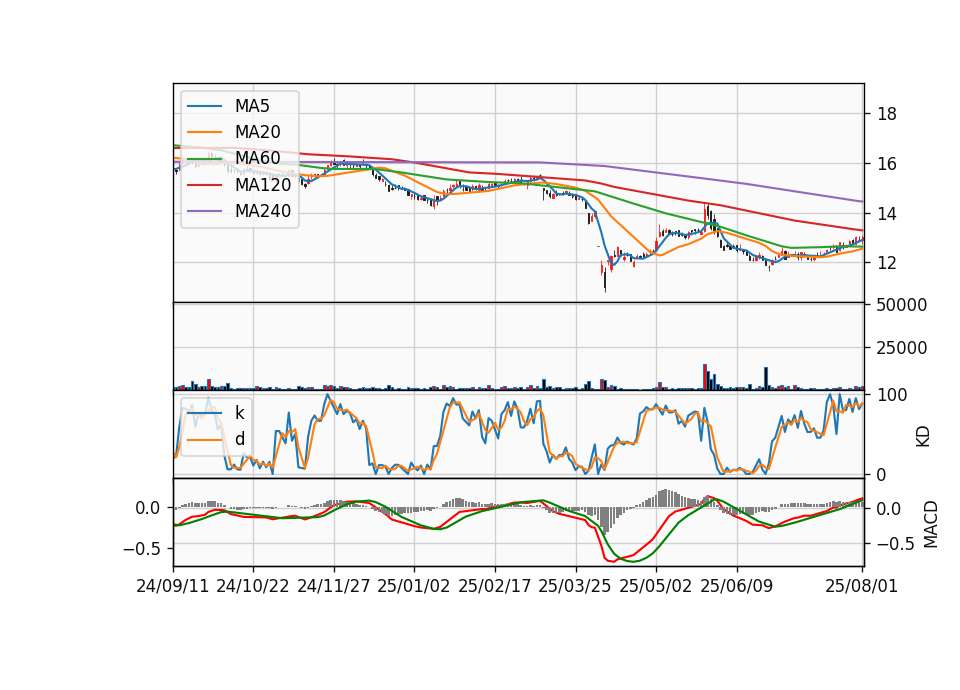Click the red MA120 legend line sample
Image resolution: width=960 pixels, height=690 pixels.
click(204, 184)
